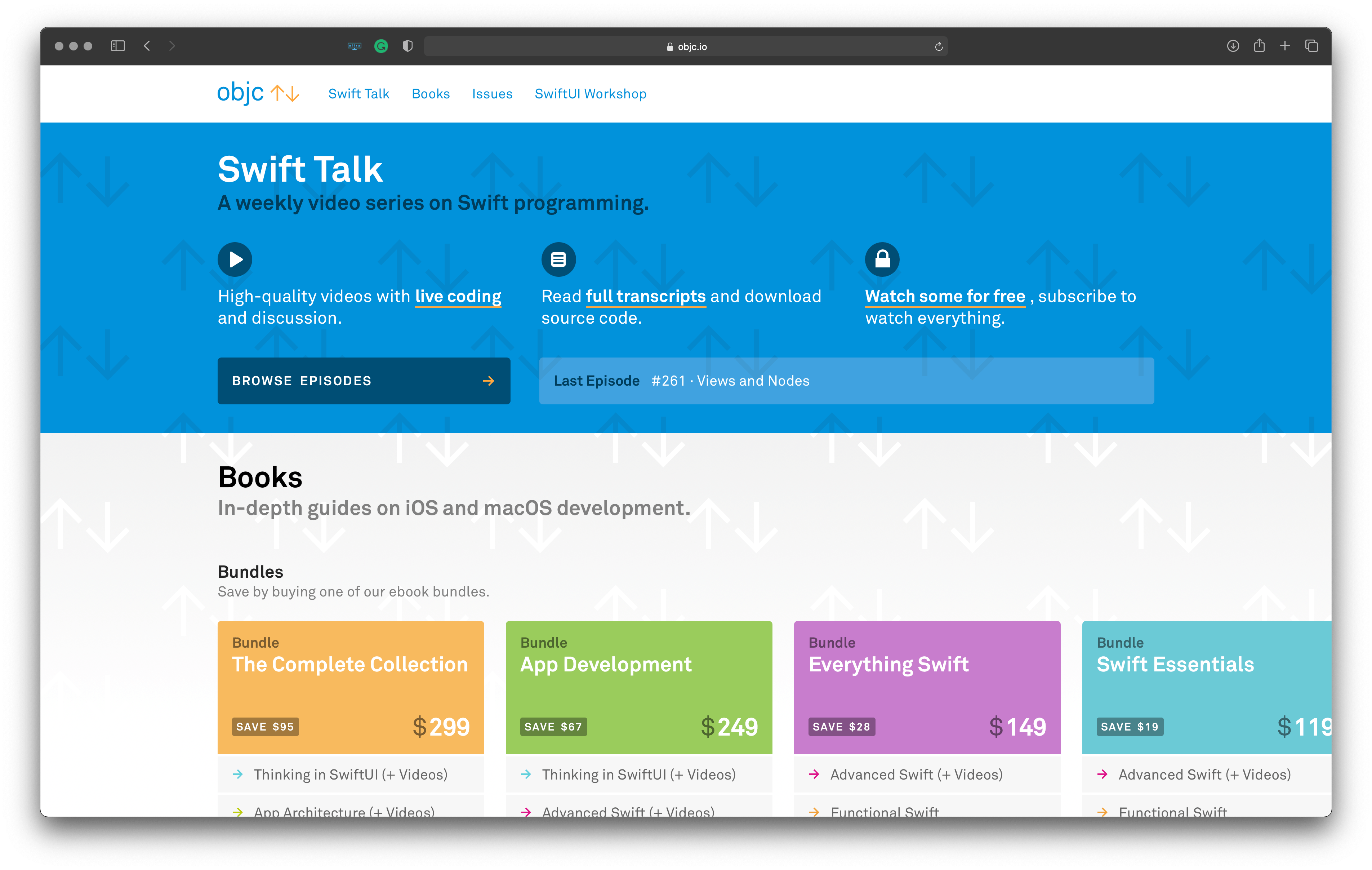Image resolution: width=1372 pixels, height=870 pixels.
Task: Click the $149 price
Action: tap(1017, 726)
